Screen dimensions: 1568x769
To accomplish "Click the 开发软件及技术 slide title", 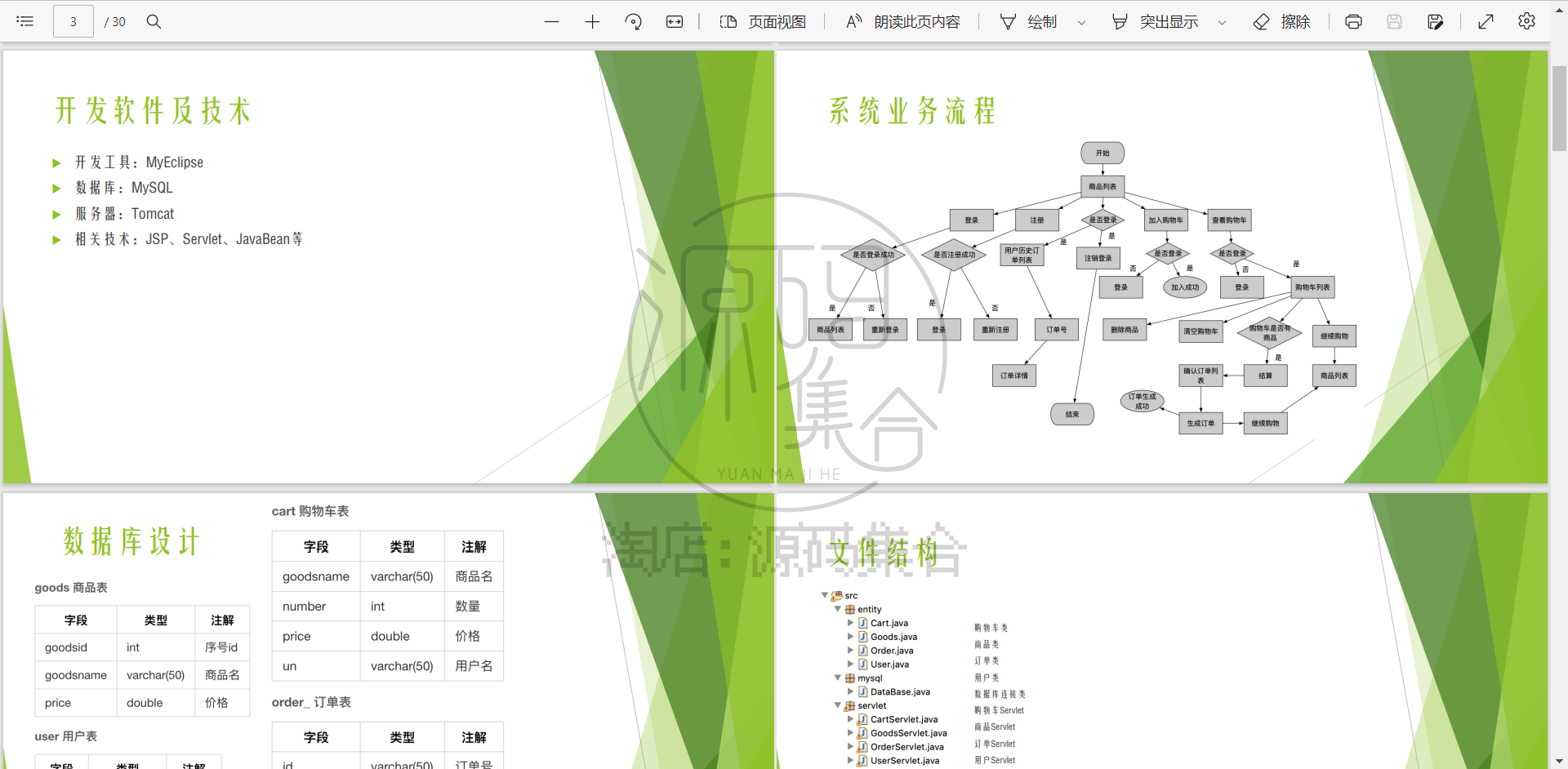I will (153, 110).
